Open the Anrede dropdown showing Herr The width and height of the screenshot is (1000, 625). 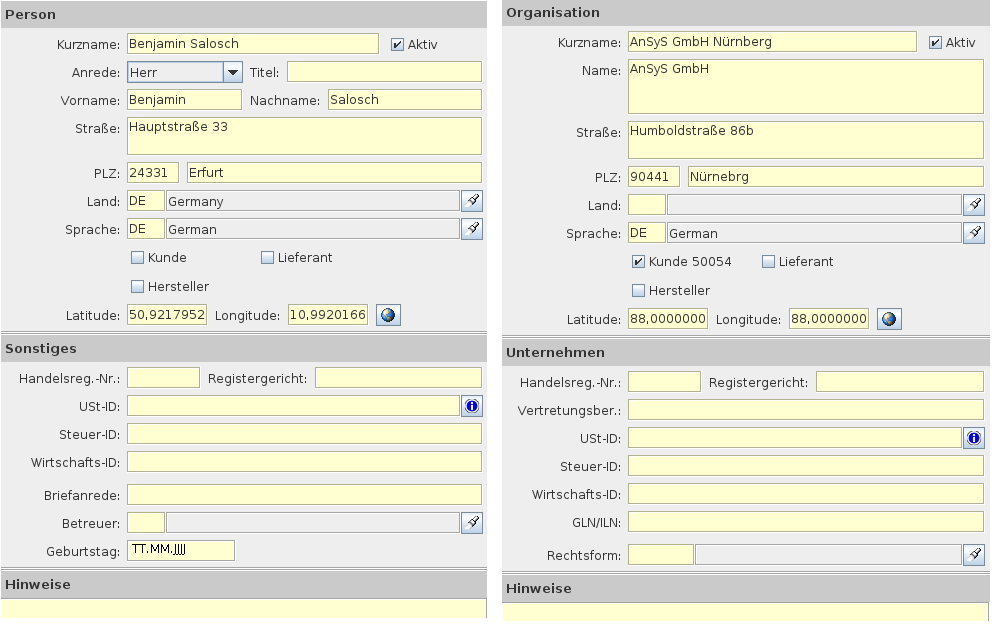232,72
